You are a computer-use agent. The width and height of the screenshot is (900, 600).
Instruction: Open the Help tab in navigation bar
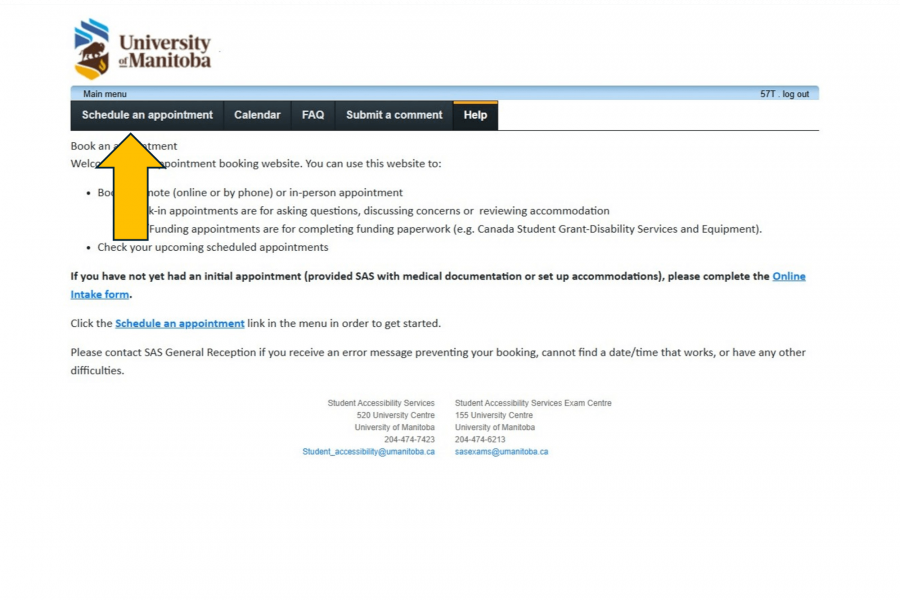pyautogui.click(x=475, y=115)
